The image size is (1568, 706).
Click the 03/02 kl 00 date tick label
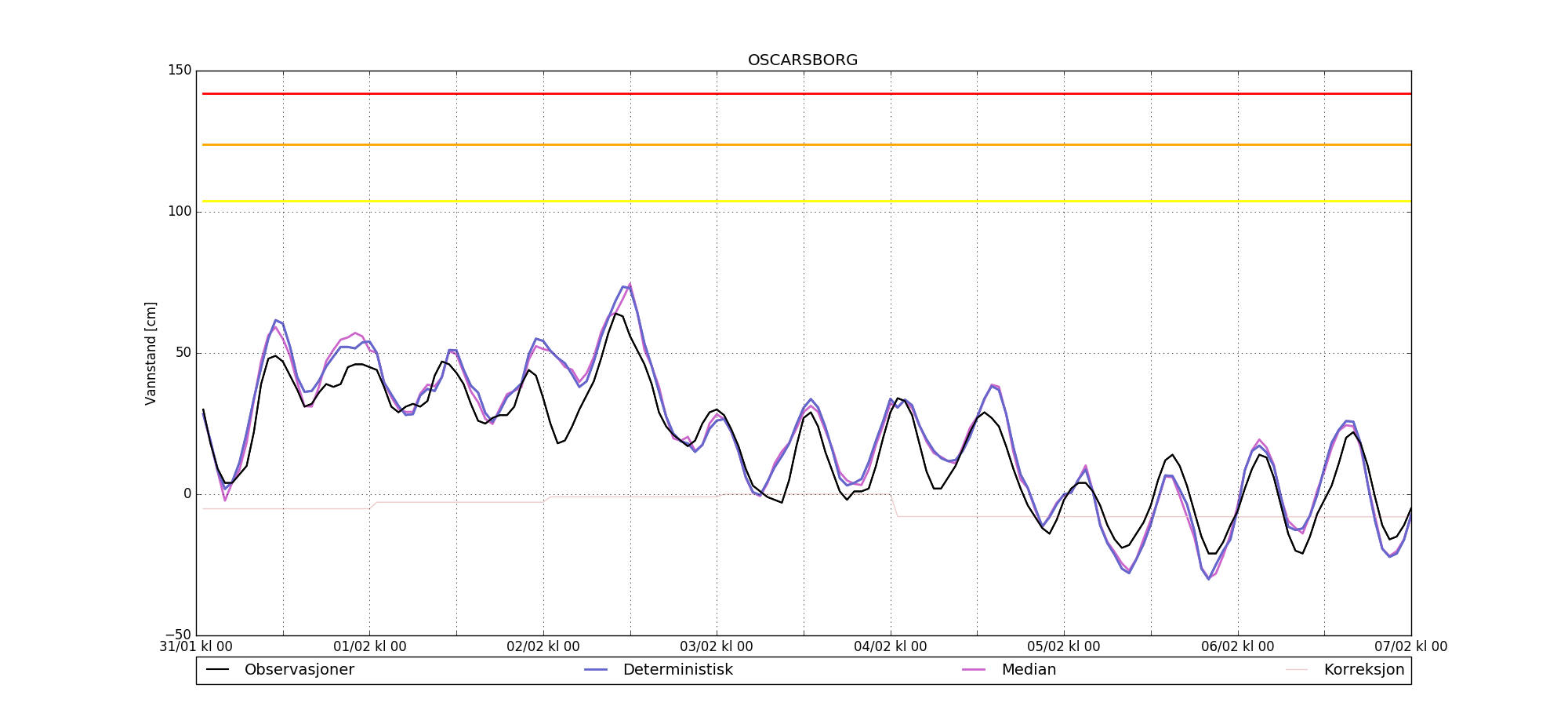click(x=717, y=647)
